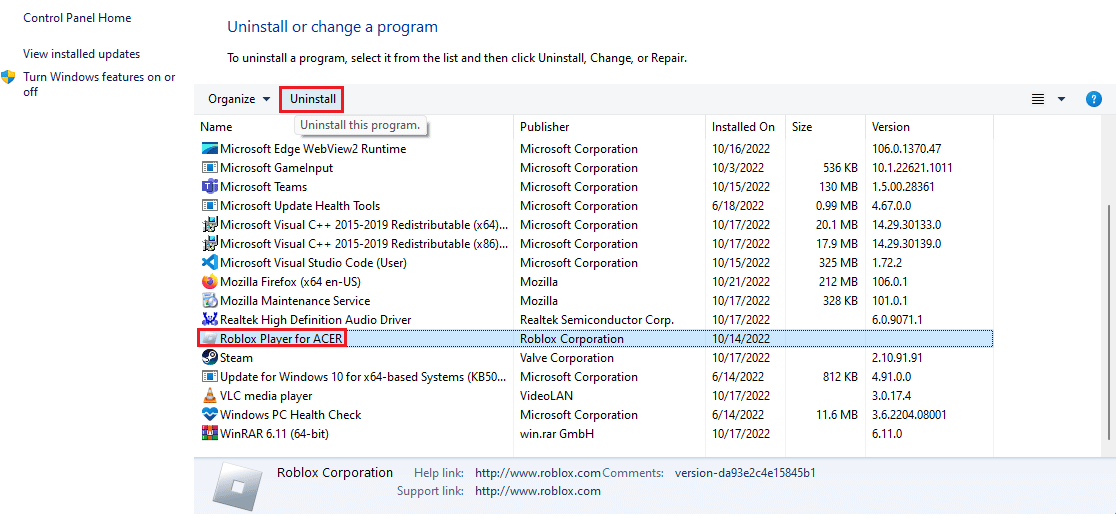Select Mozilla Maintenance Service name
This screenshot has height=518, width=1116.
295,301
